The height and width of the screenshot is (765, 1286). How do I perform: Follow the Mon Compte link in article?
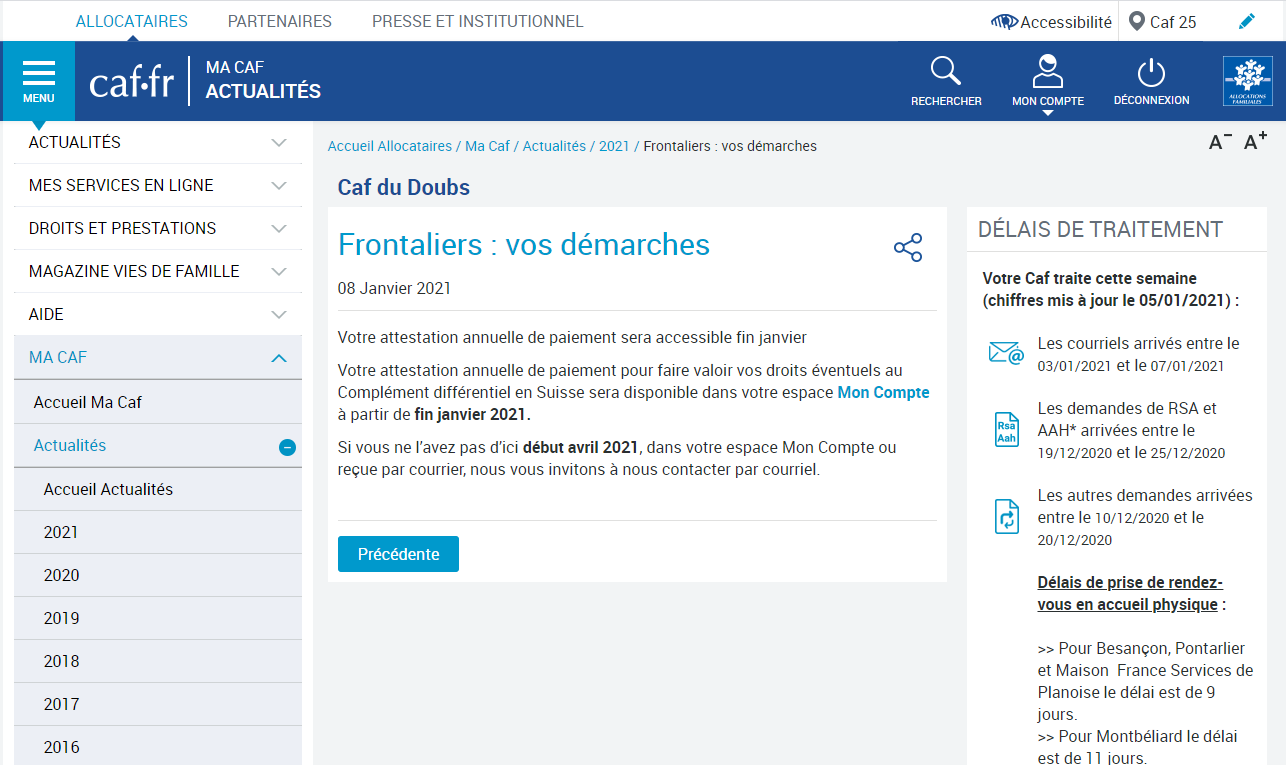(883, 392)
